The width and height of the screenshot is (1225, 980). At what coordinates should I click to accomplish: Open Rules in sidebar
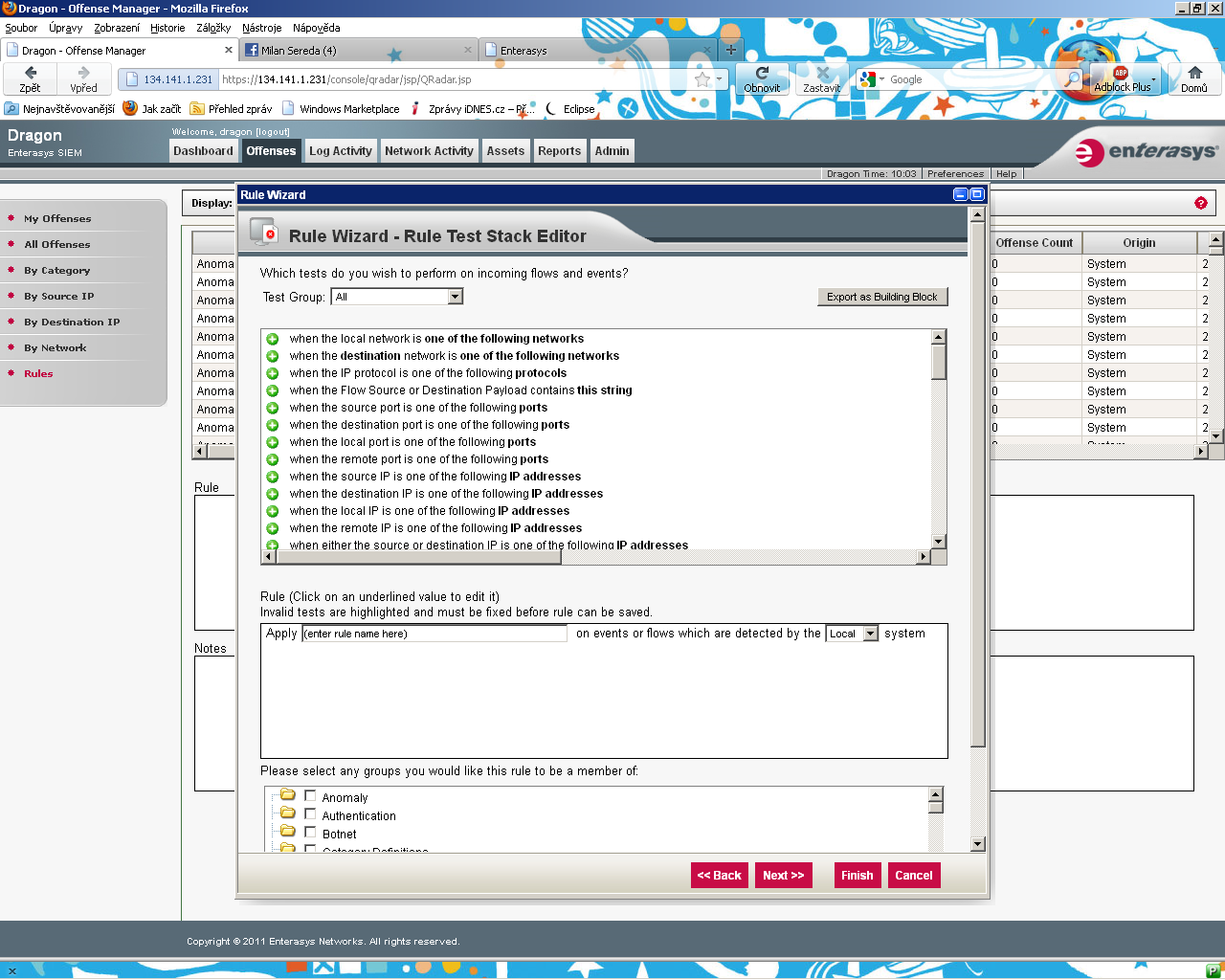coord(38,374)
